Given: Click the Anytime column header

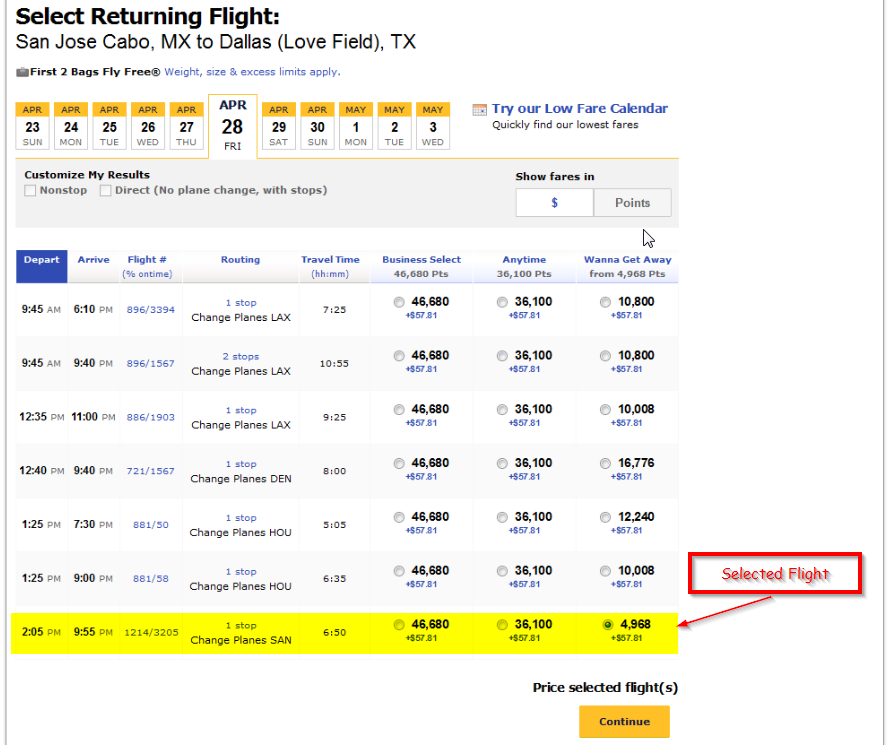Looking at the screenshot, I should (524, 266).
